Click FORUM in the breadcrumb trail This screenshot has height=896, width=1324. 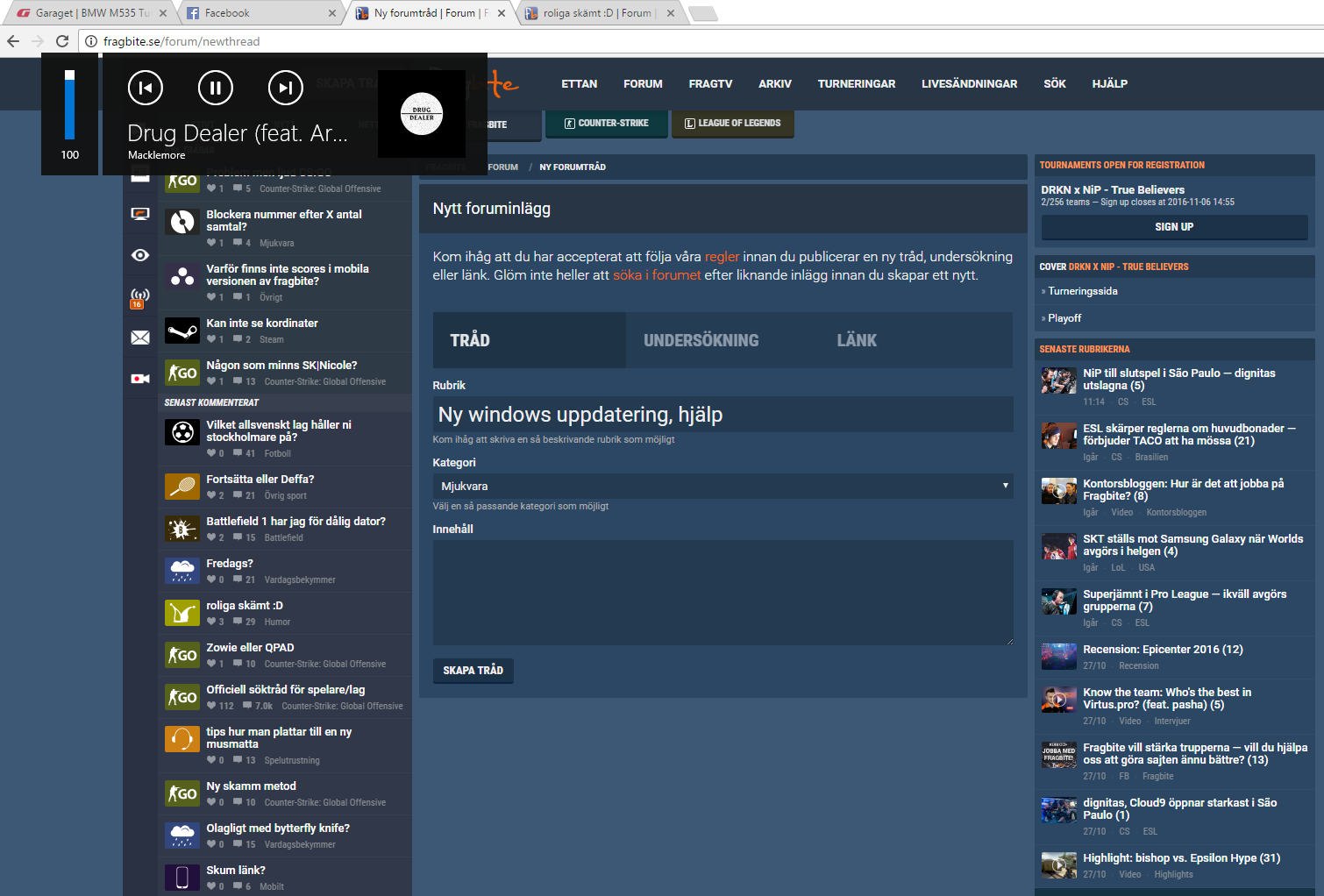pyautogui.click(x=503, y=167)
